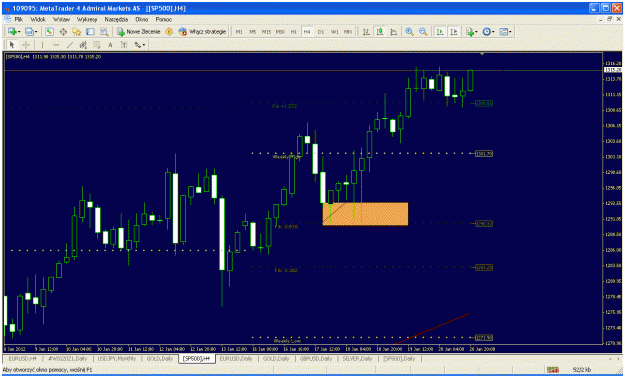
Task: Open the New Chart toolbar icon
Action: tap(12, 31)
